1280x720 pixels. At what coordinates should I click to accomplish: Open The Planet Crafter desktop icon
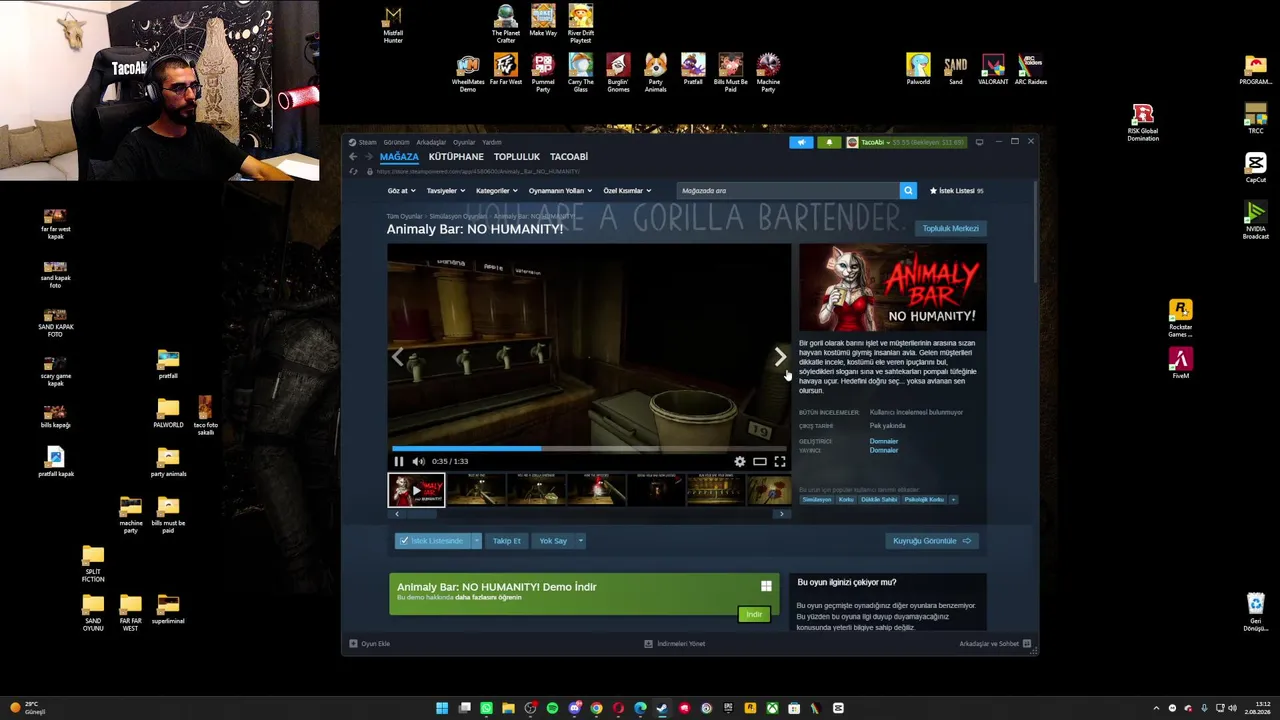pos(506,23)
